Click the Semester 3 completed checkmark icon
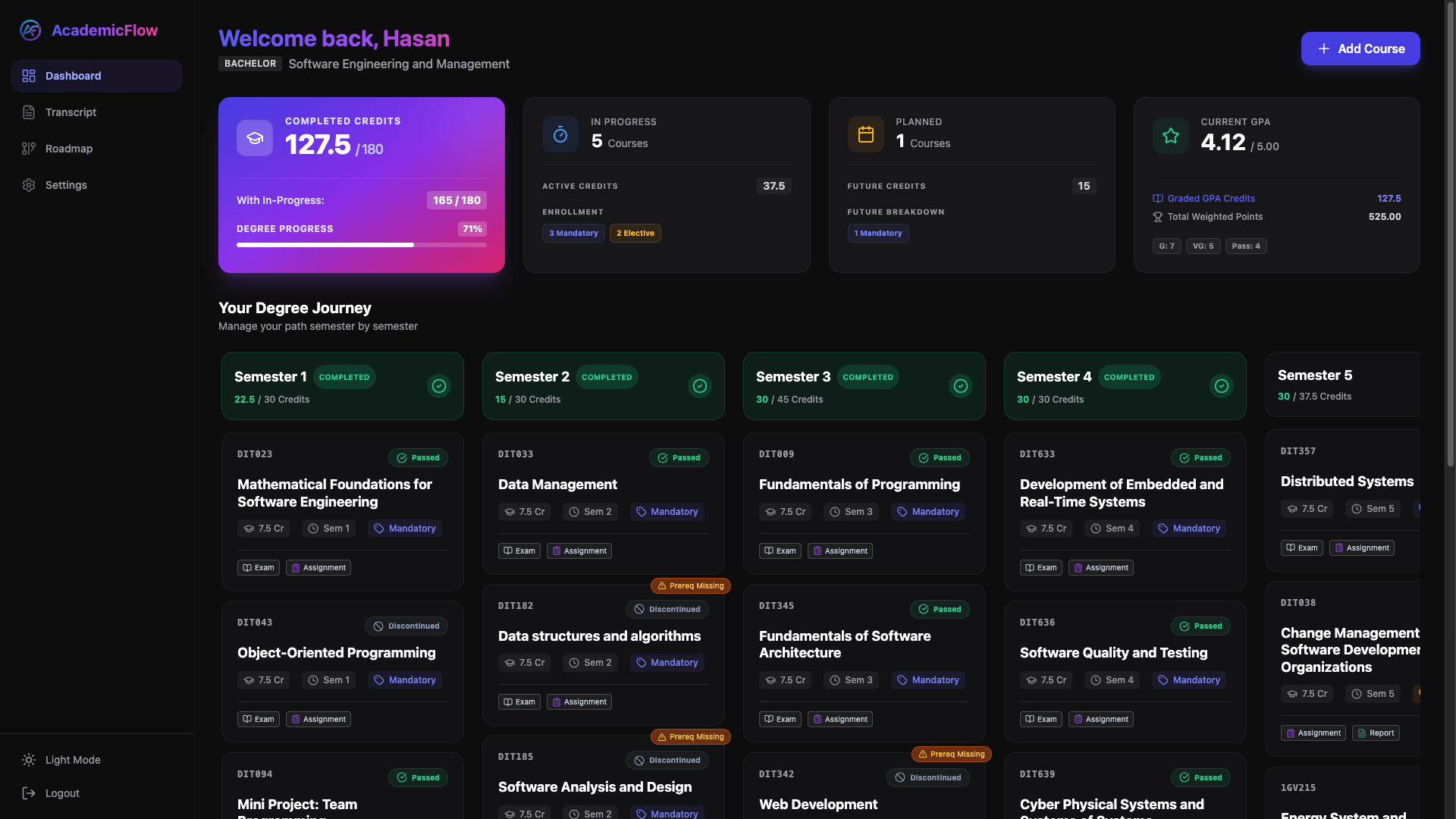 tap(961, 386)
